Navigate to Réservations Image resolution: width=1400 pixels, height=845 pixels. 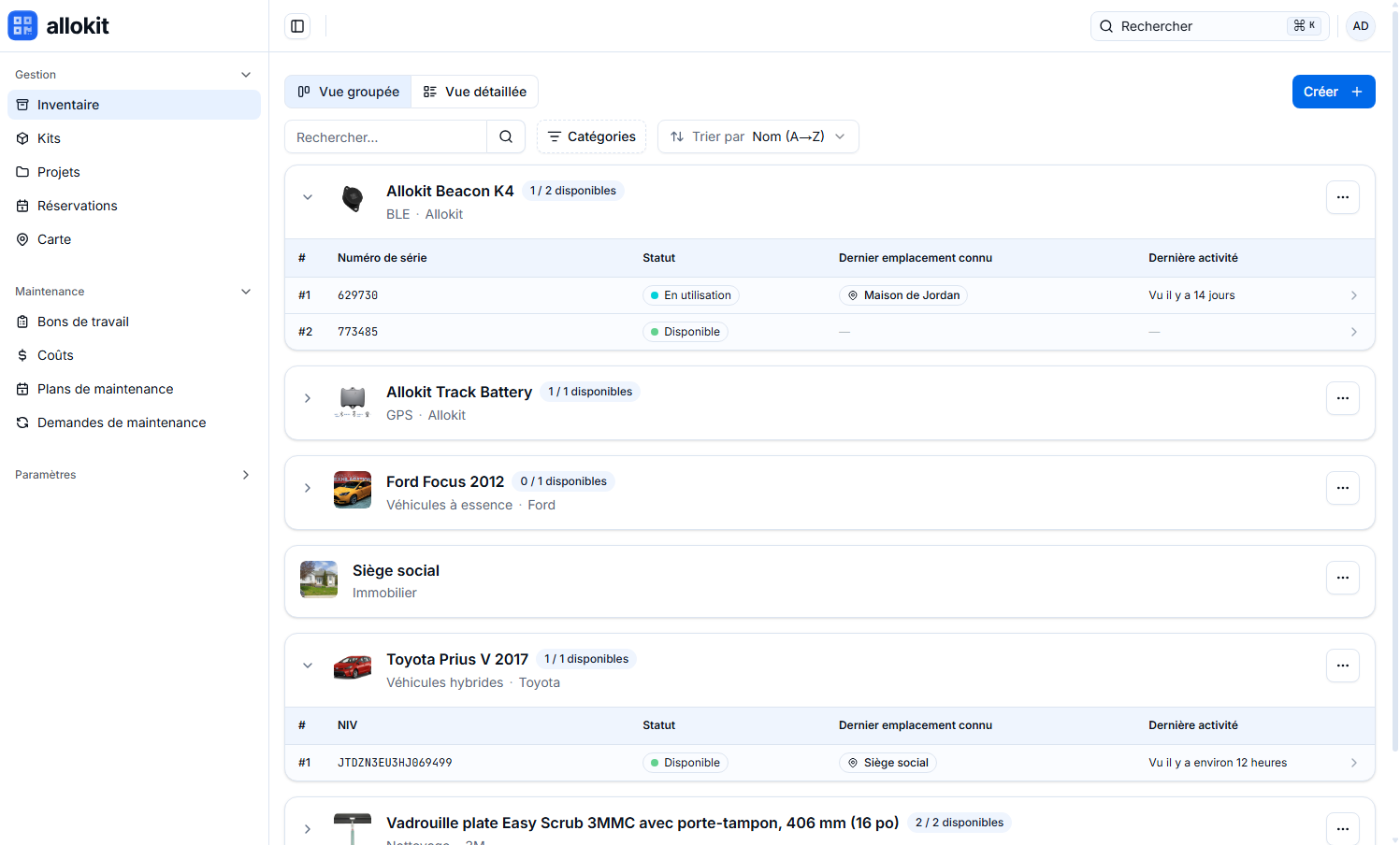pyautogui.click(x=134, y=206)
